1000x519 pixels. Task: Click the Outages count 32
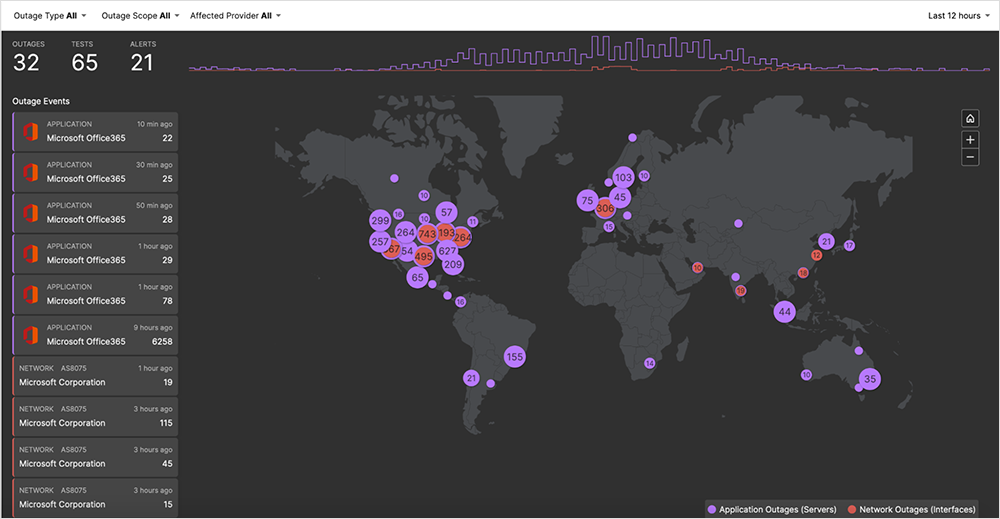coord(26,62)
